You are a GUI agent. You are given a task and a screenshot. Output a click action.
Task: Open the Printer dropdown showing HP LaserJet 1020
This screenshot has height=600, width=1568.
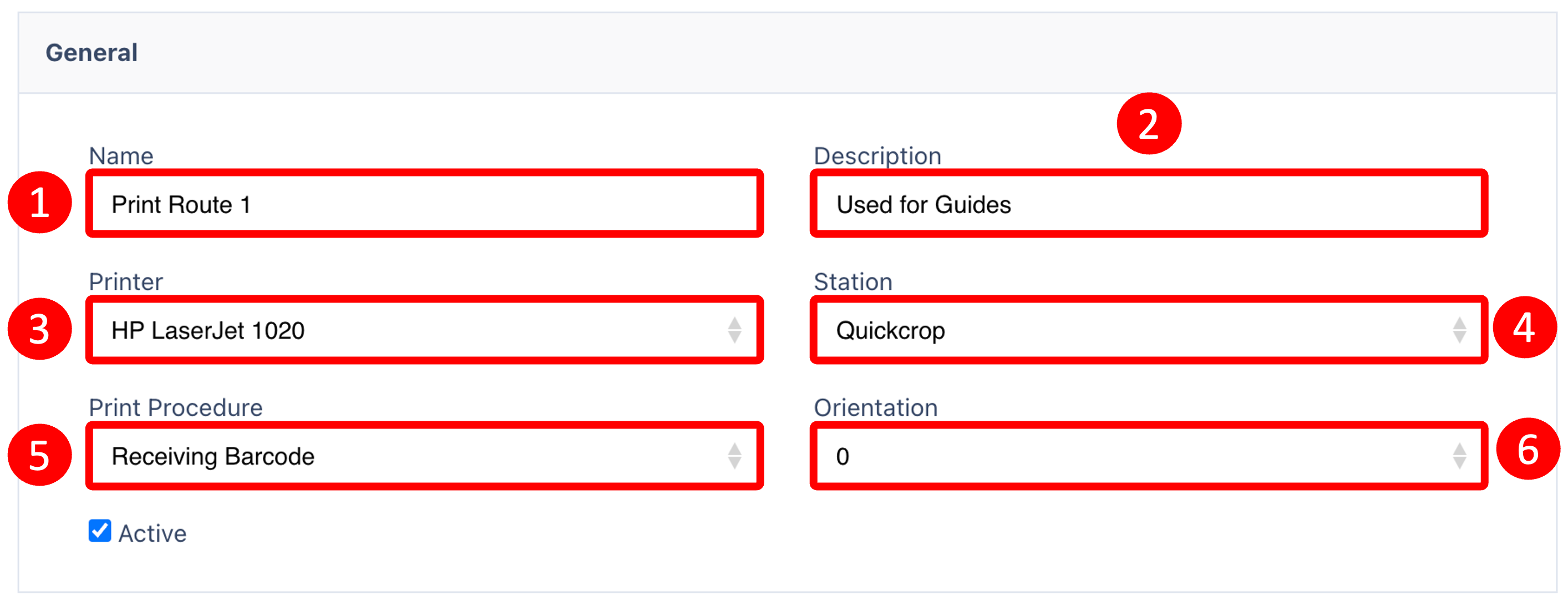coord(424,330)
